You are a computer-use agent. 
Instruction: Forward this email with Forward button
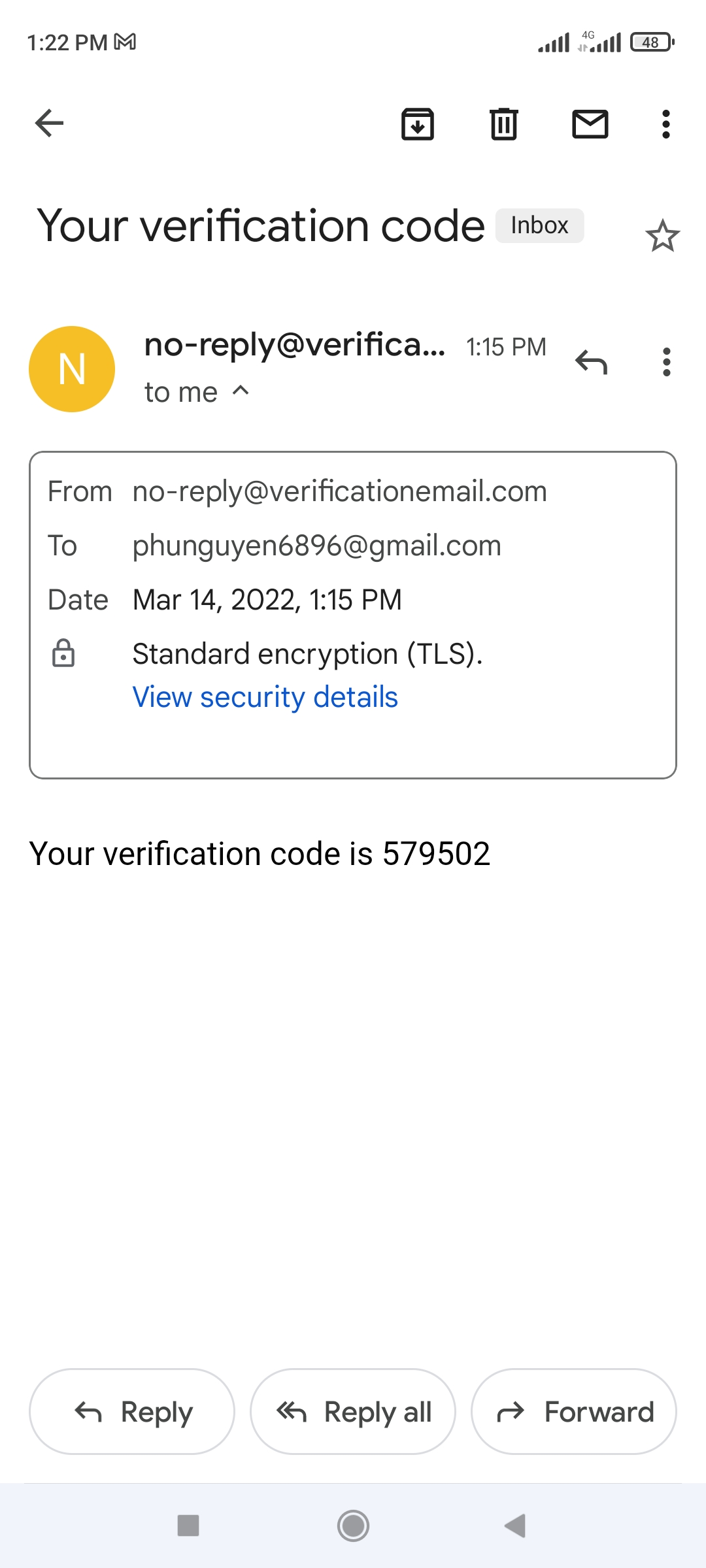574,1411
